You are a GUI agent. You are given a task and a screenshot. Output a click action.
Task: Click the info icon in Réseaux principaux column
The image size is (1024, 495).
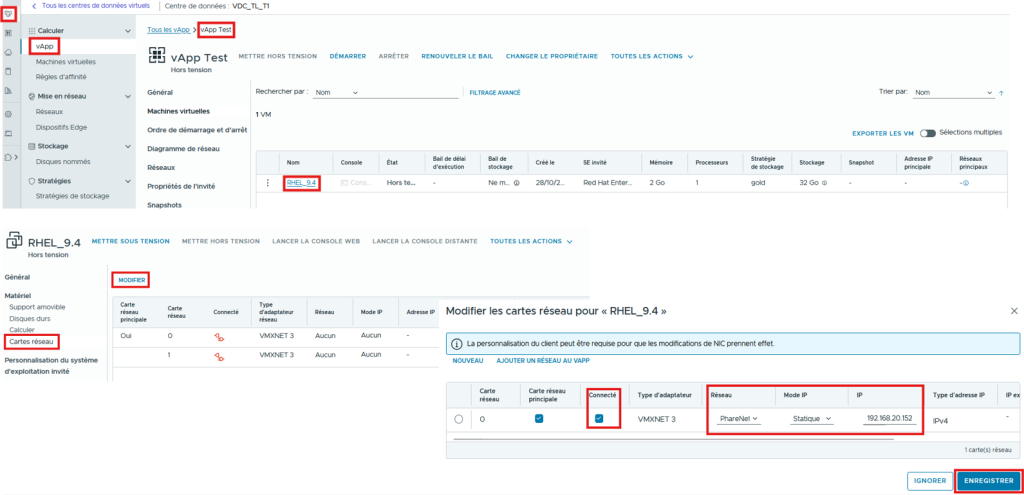(x=965, y=183)
